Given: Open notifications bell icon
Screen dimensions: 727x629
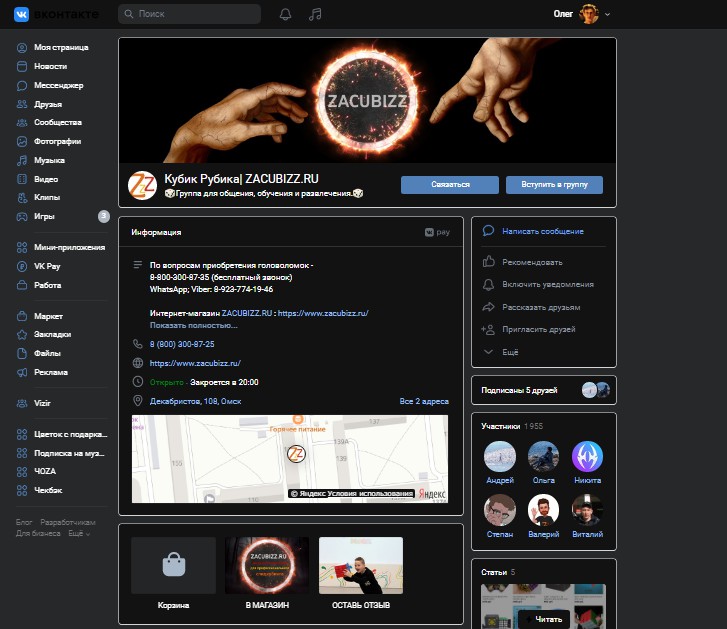Looking at the screenshot, I should (285, 14).
